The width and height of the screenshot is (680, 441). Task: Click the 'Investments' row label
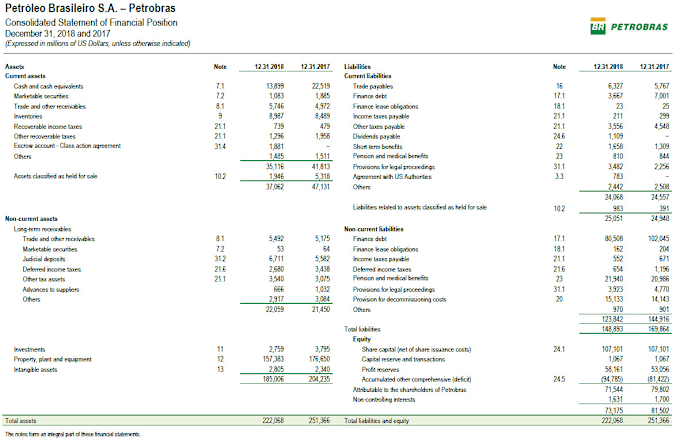point(29,350)
